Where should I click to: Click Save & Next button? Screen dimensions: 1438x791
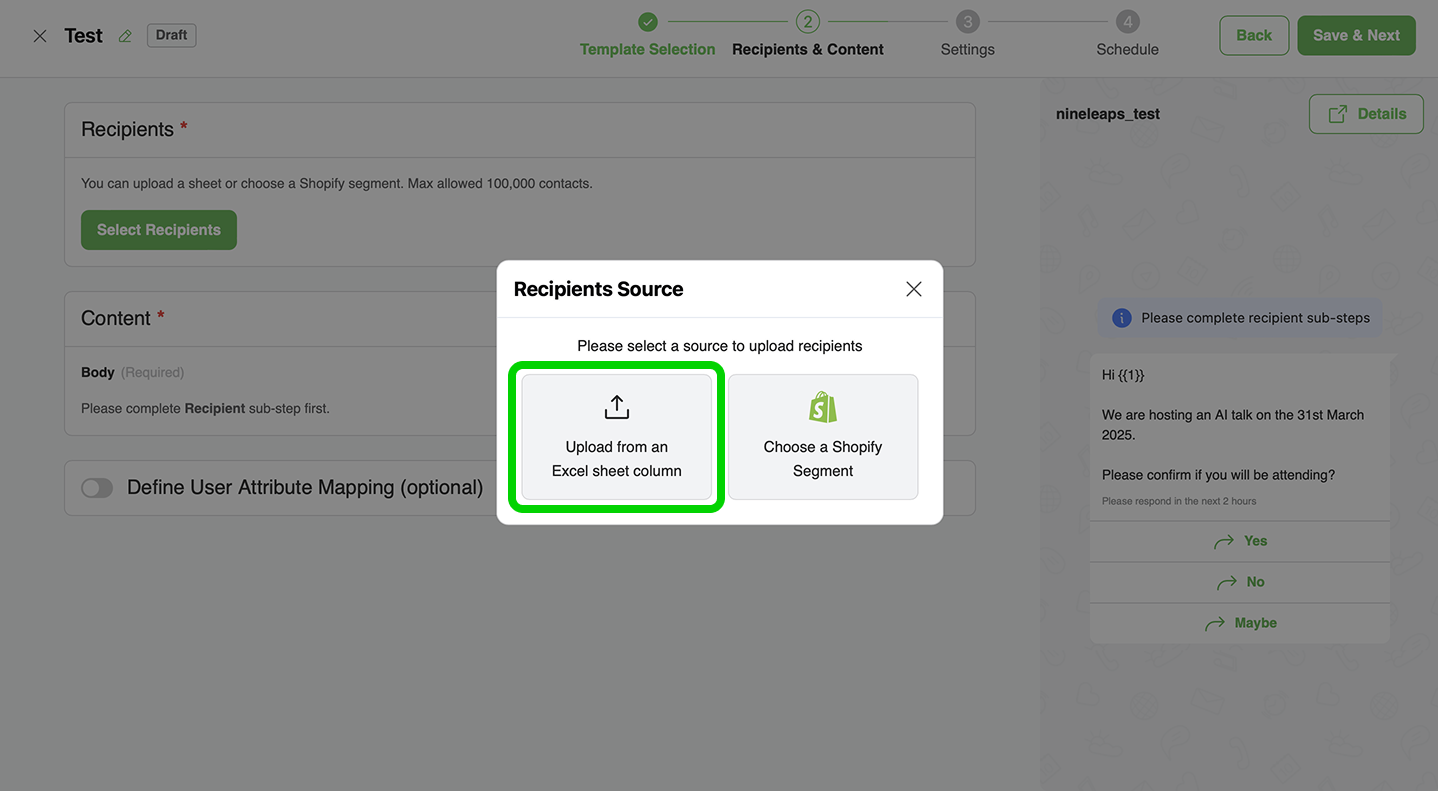point(1356,35)
